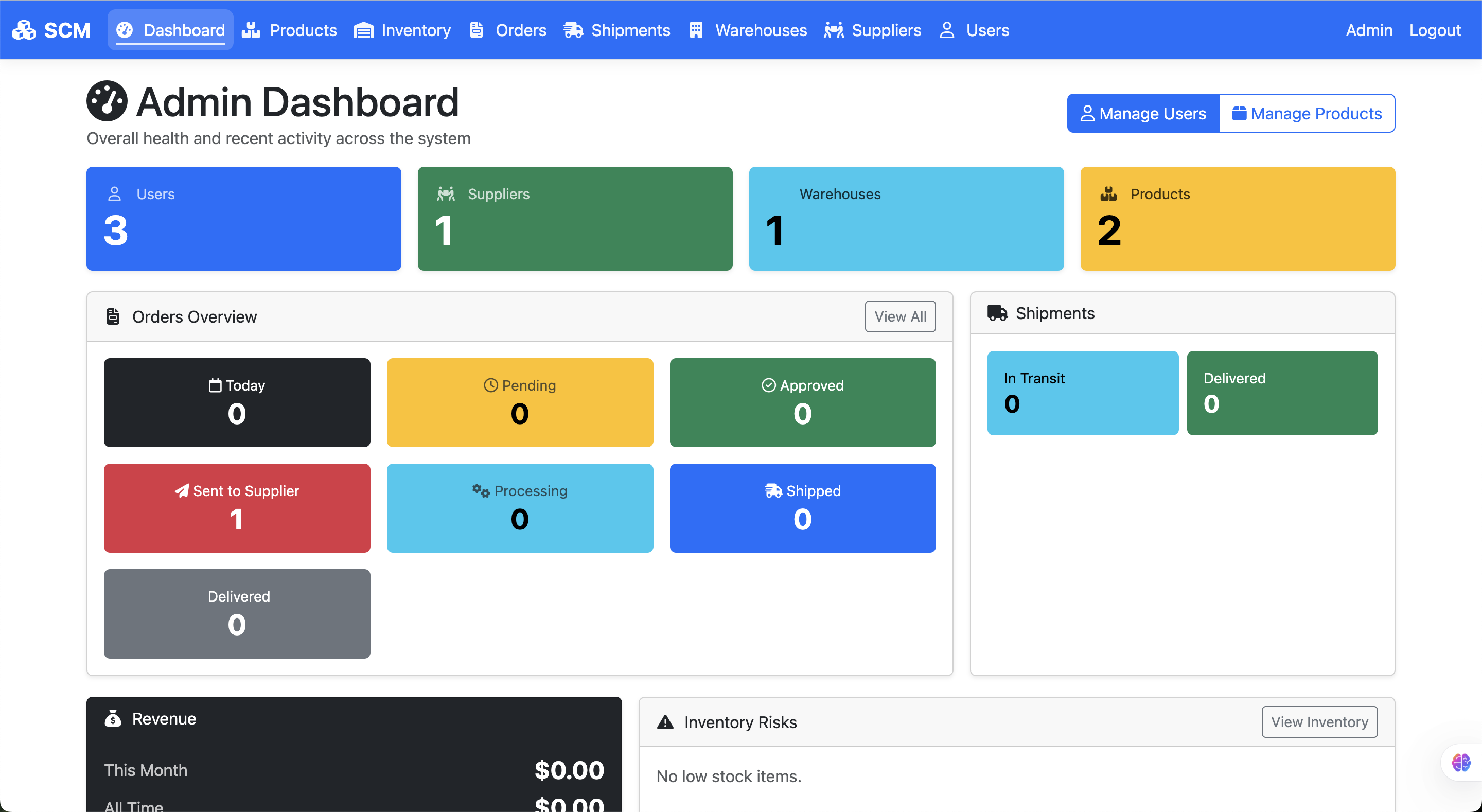The image size is (1482, 812).
Task: Click the Dashboard gauge icon in navbar
Action: (x=125, y=30)
